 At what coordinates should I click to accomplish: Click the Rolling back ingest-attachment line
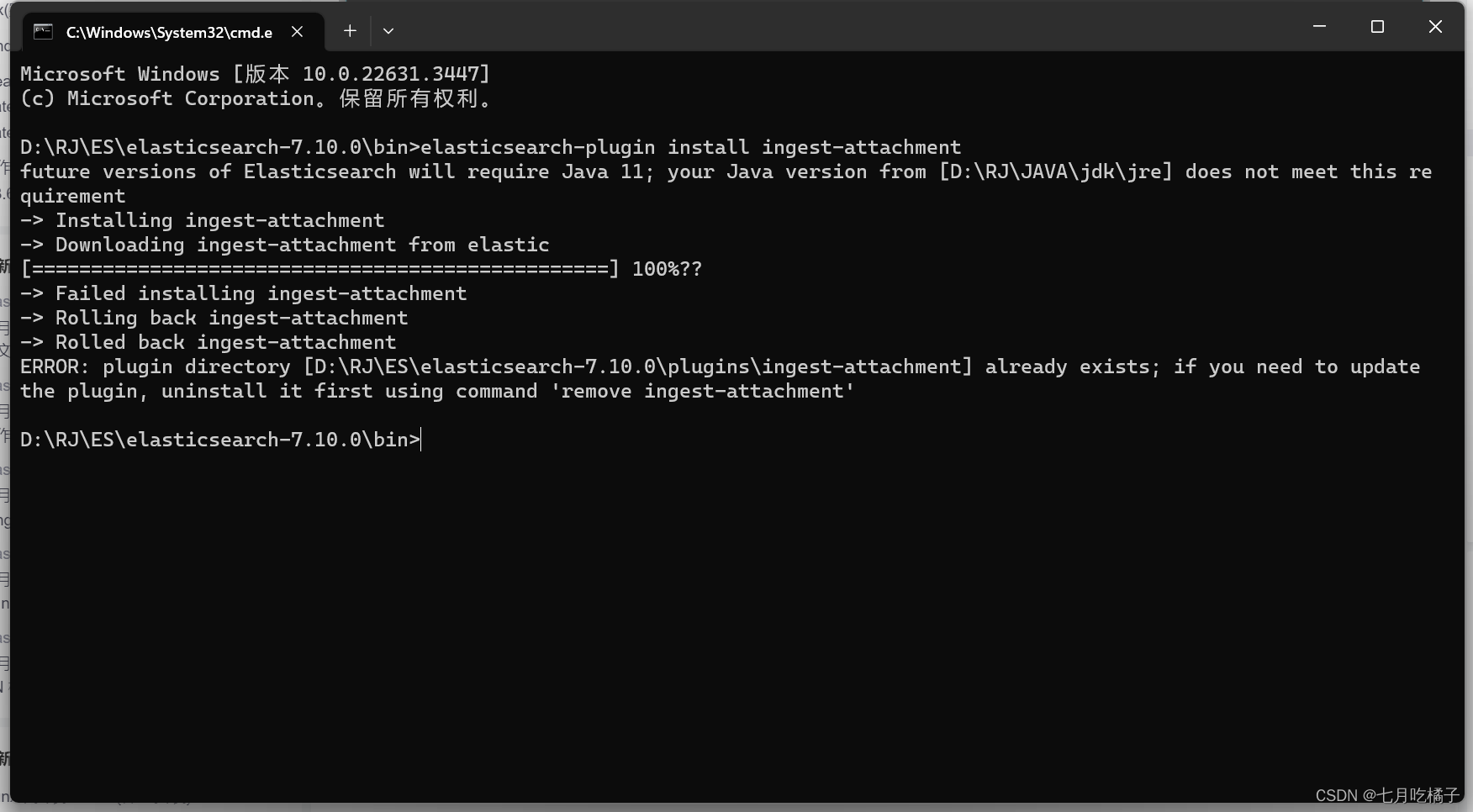pyautogui.click(x=214, y=318)
